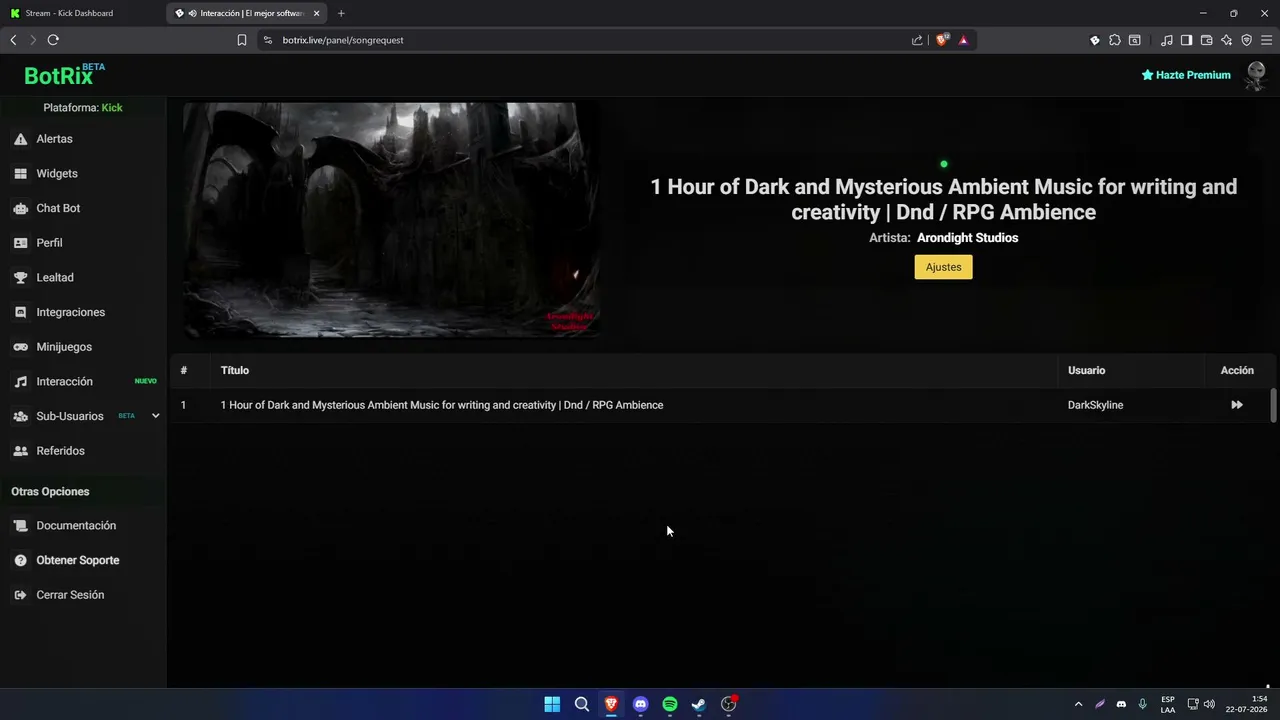This screenshot has height=720, width=1280.
Task: Go to Chat Bot in sidebar
Action: click(x=58, y=208)
